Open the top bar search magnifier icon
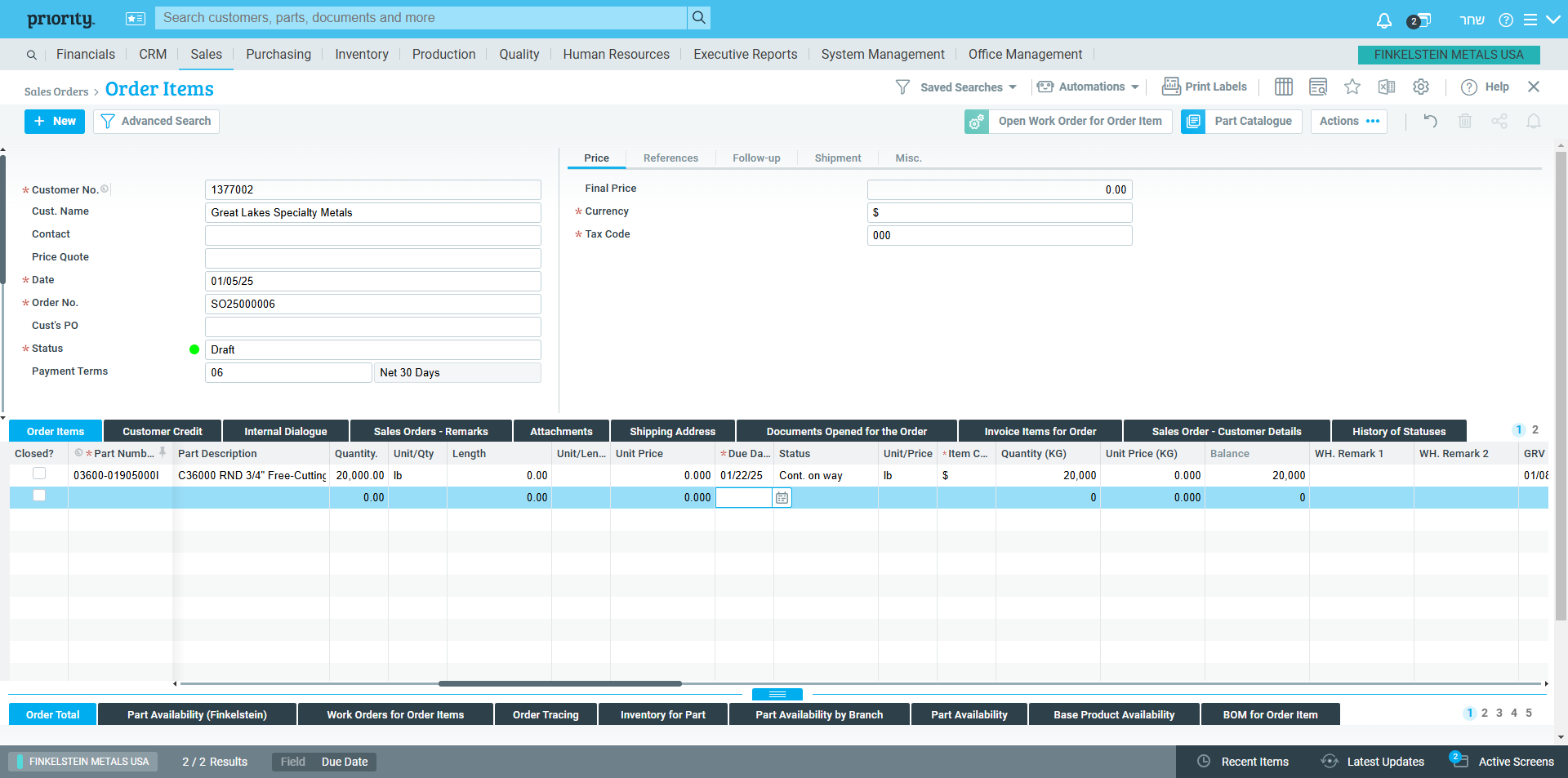Viewport: 1568px width, 778px height. click(699, 18)
